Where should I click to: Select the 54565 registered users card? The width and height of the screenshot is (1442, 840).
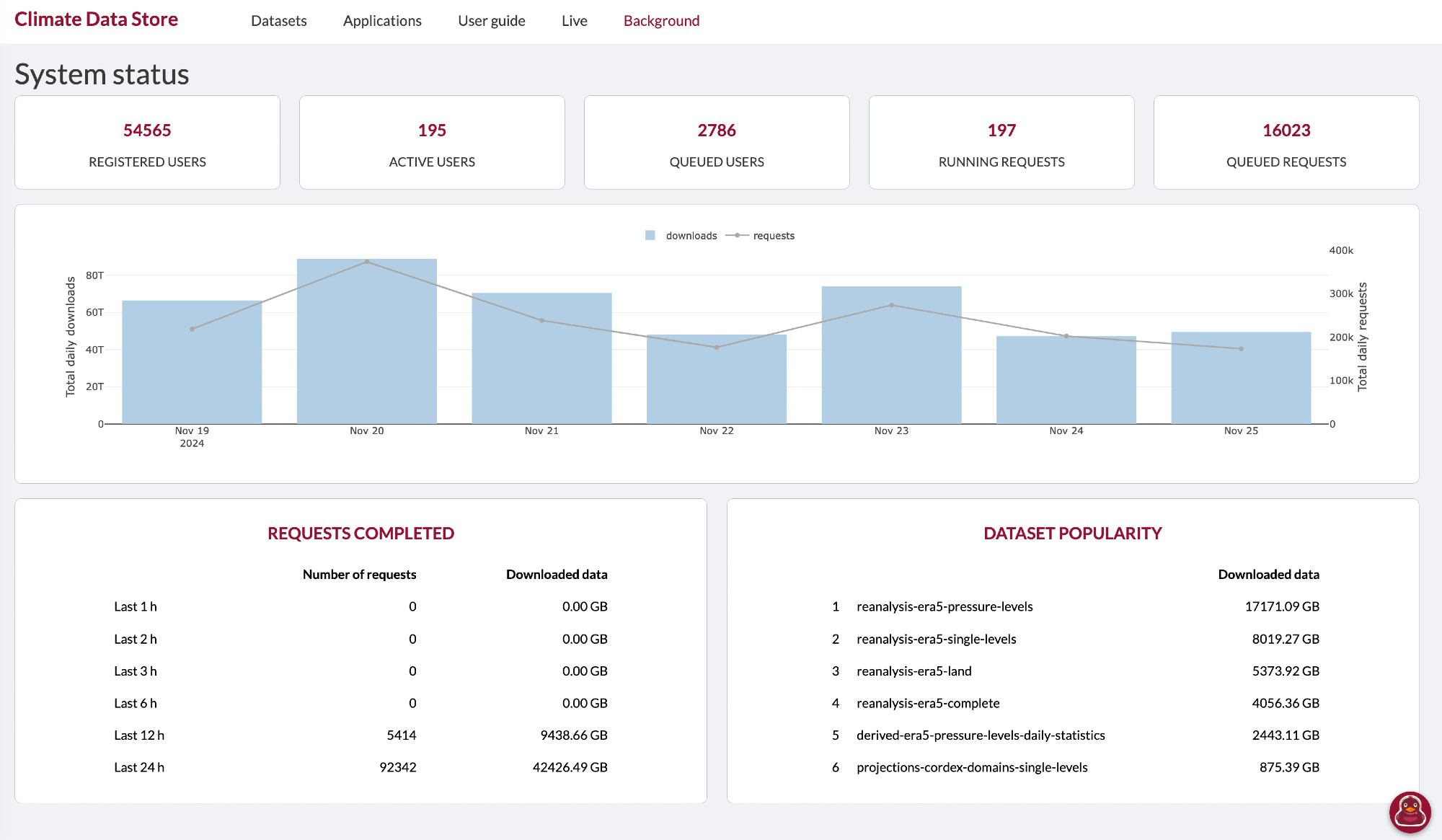[147, 143]
